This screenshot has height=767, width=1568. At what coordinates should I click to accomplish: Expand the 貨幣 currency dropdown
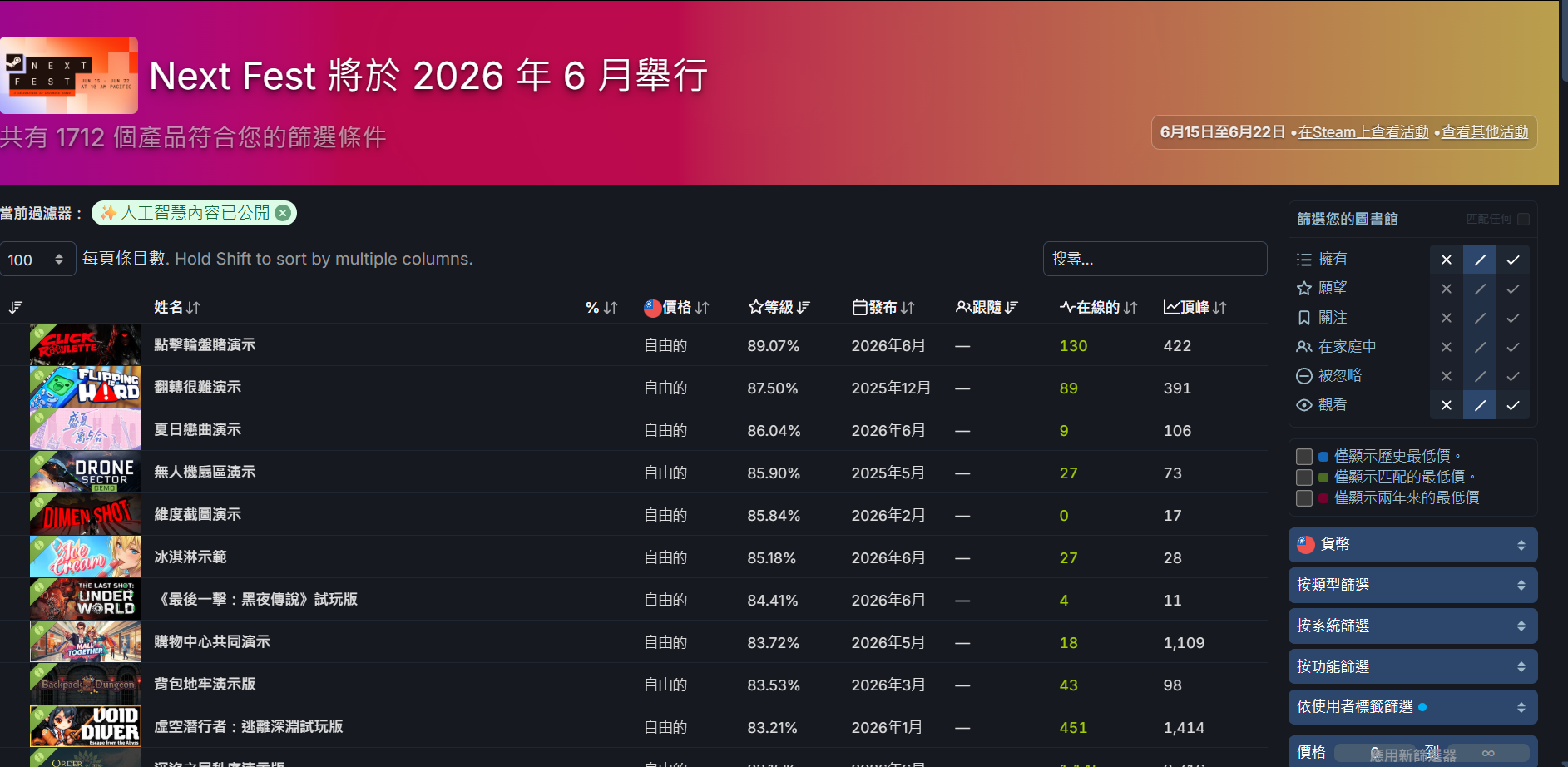pyautogui.click(x=1412, y=545)
